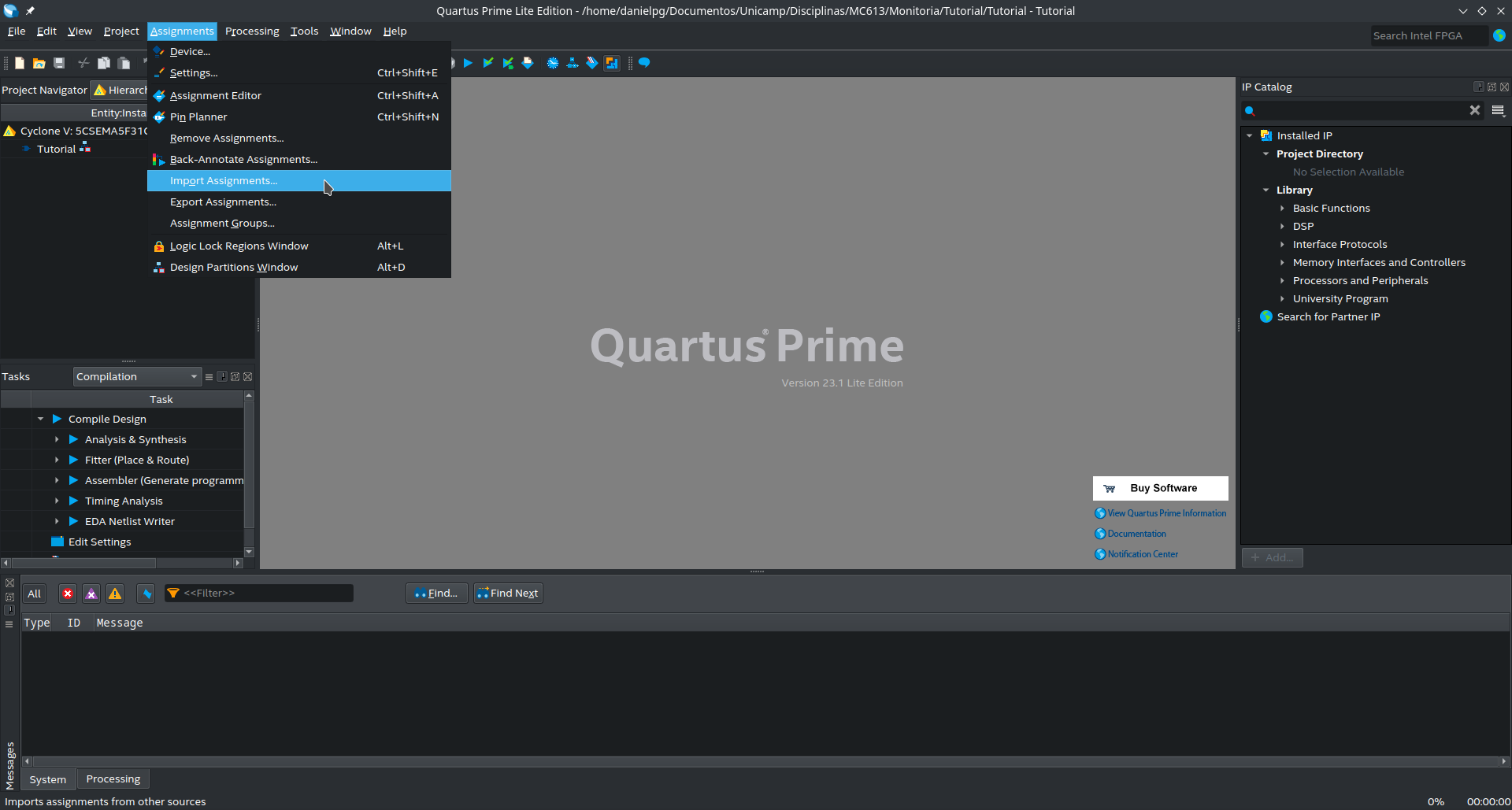This screenshot has width=1512, height=810.
Task: Toggle the purple critical warning filter
Action: pos(91,594)
